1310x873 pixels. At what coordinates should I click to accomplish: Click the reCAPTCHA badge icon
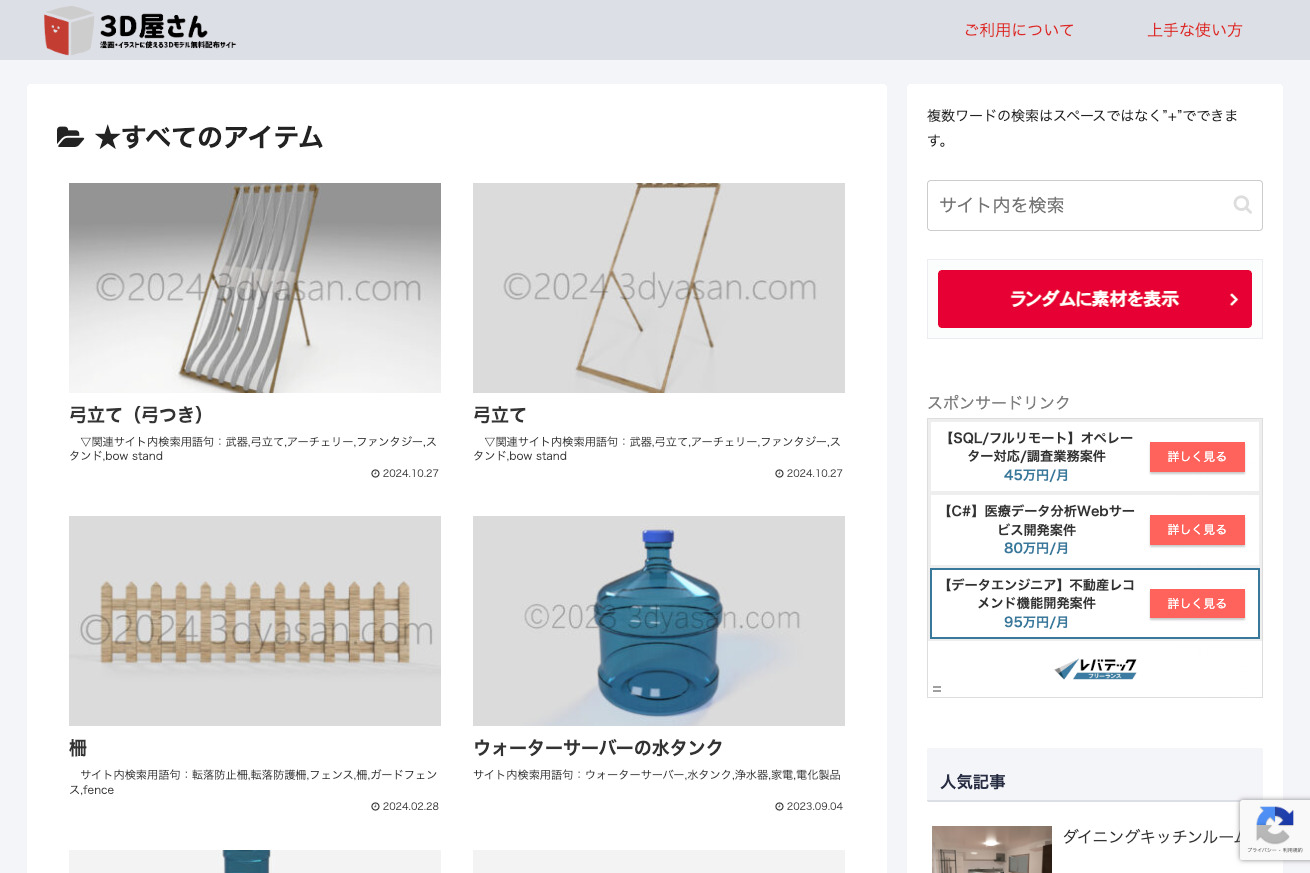coord(1274,830)
